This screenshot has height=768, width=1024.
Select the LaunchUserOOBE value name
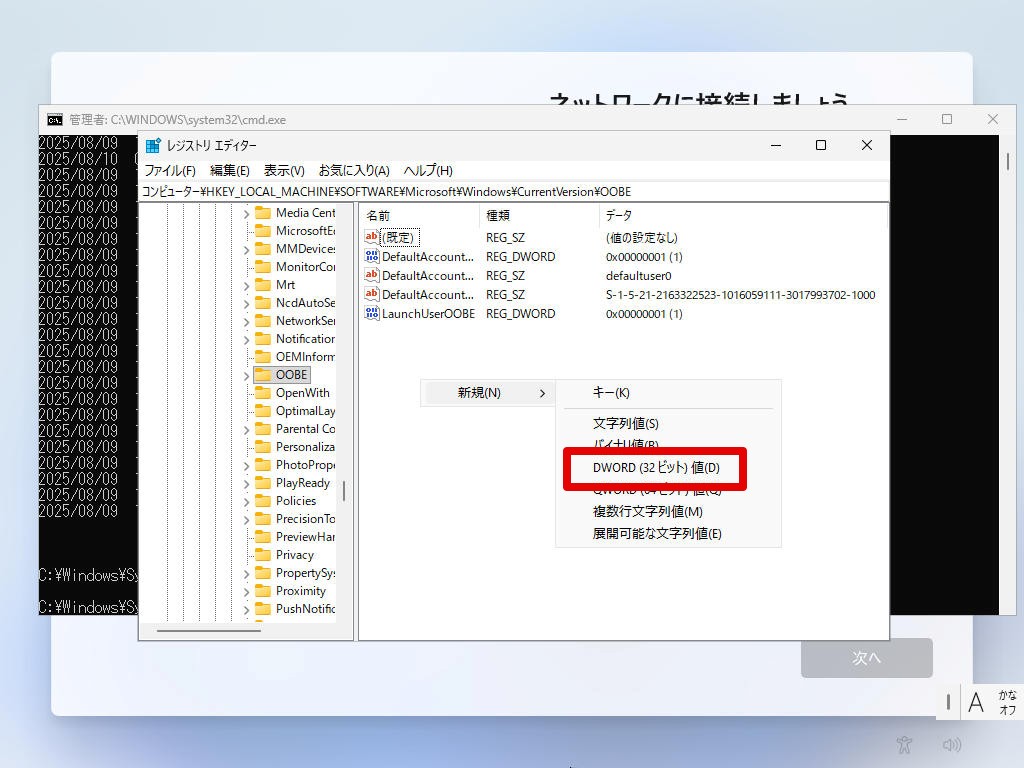[x=428, y=313]
